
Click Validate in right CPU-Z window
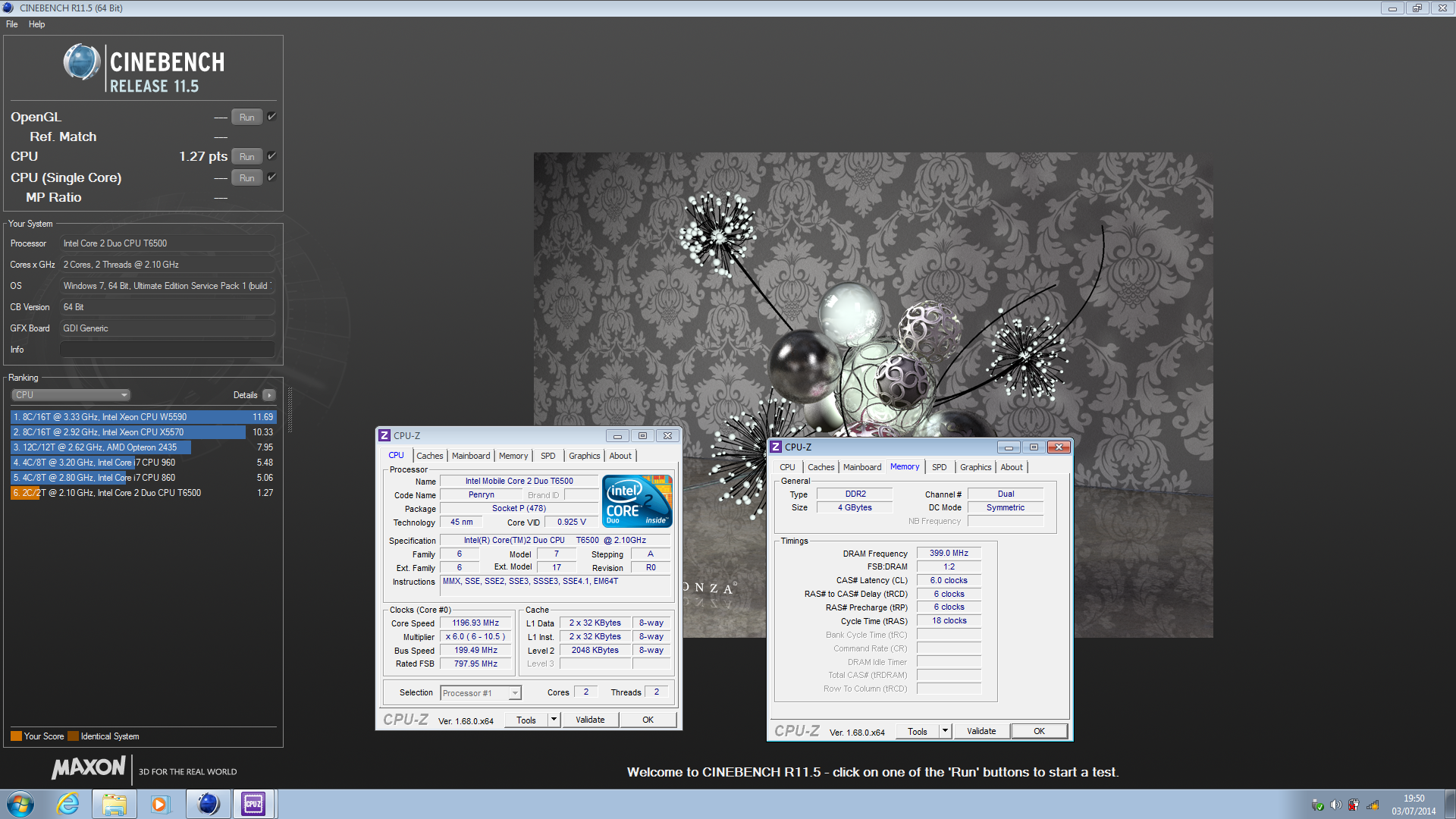coord(981,731)
